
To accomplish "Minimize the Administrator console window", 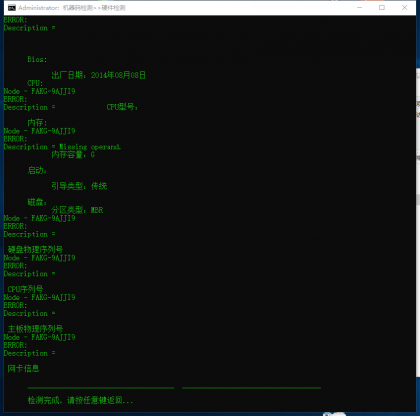I will coord(359,8).
